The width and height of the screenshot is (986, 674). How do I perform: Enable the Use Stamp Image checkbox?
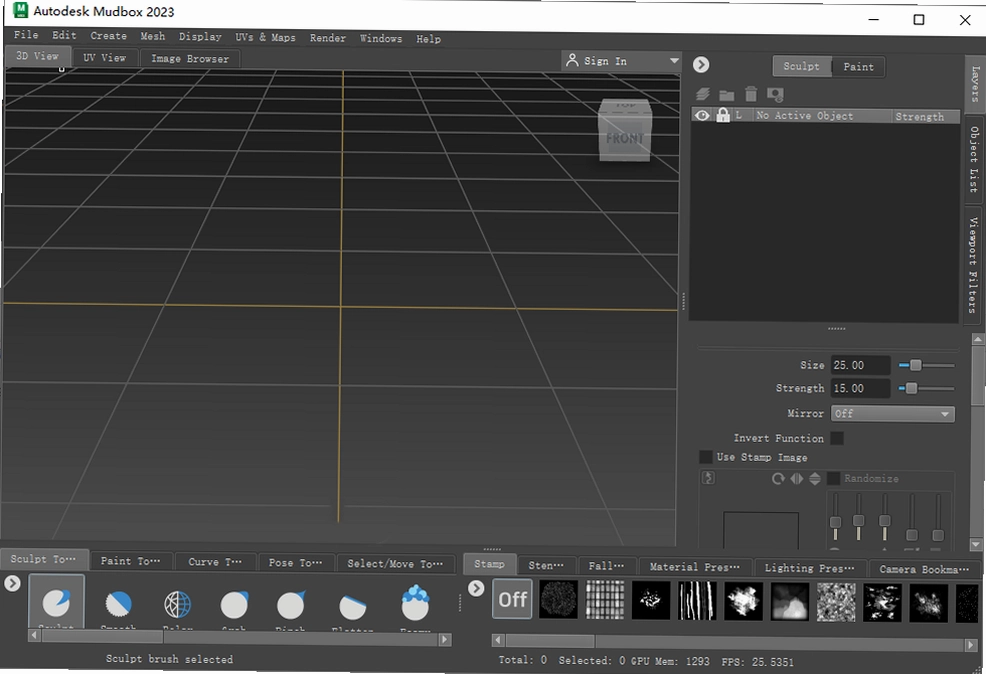pyautogui.click(x=706, y=456)
